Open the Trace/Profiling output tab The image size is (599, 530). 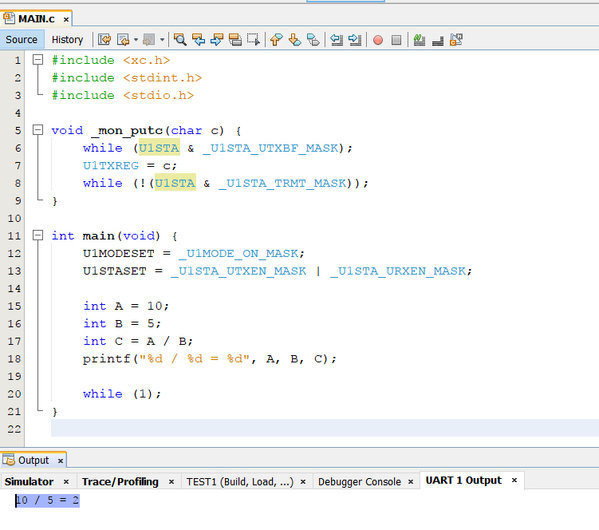click(120, 481)
